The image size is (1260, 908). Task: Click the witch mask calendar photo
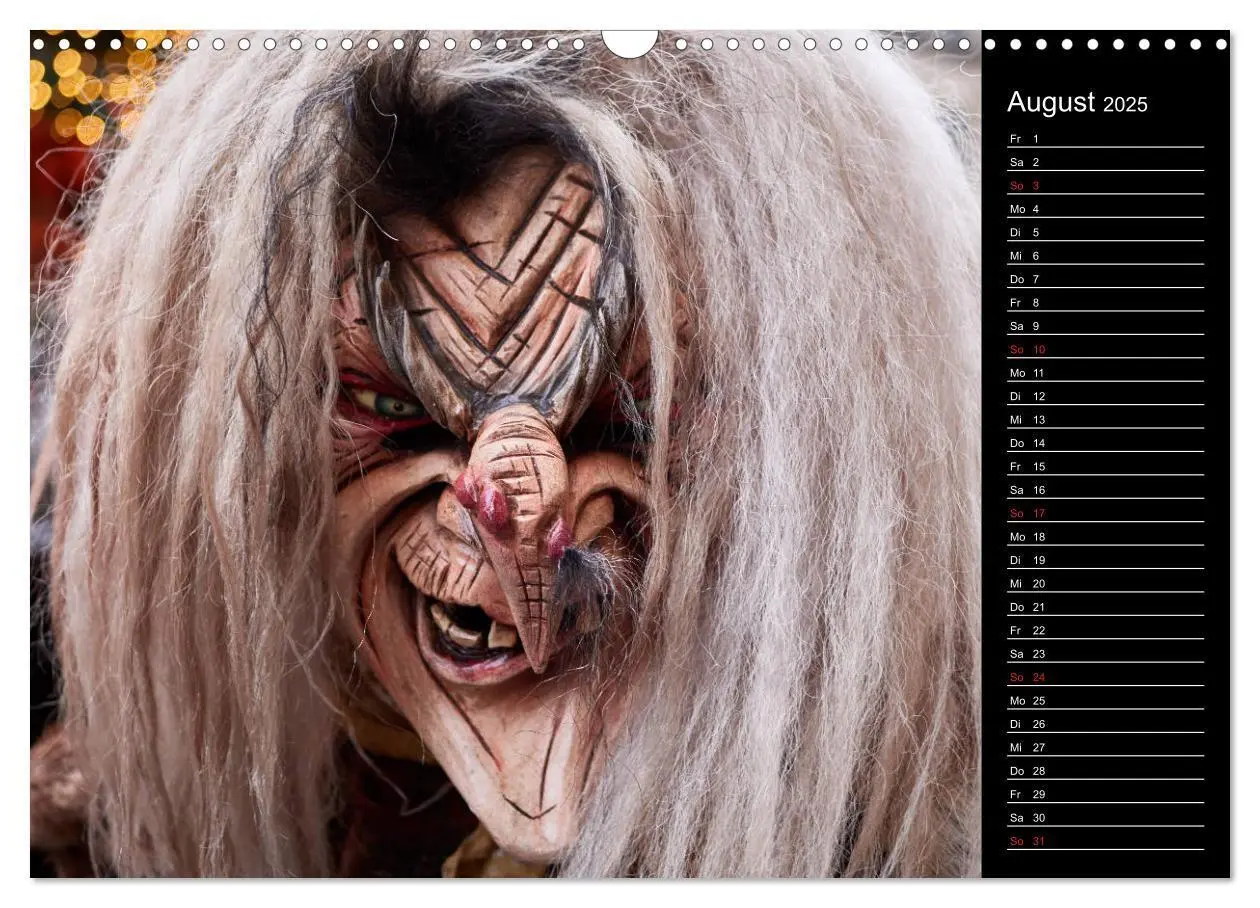[505, 454]
